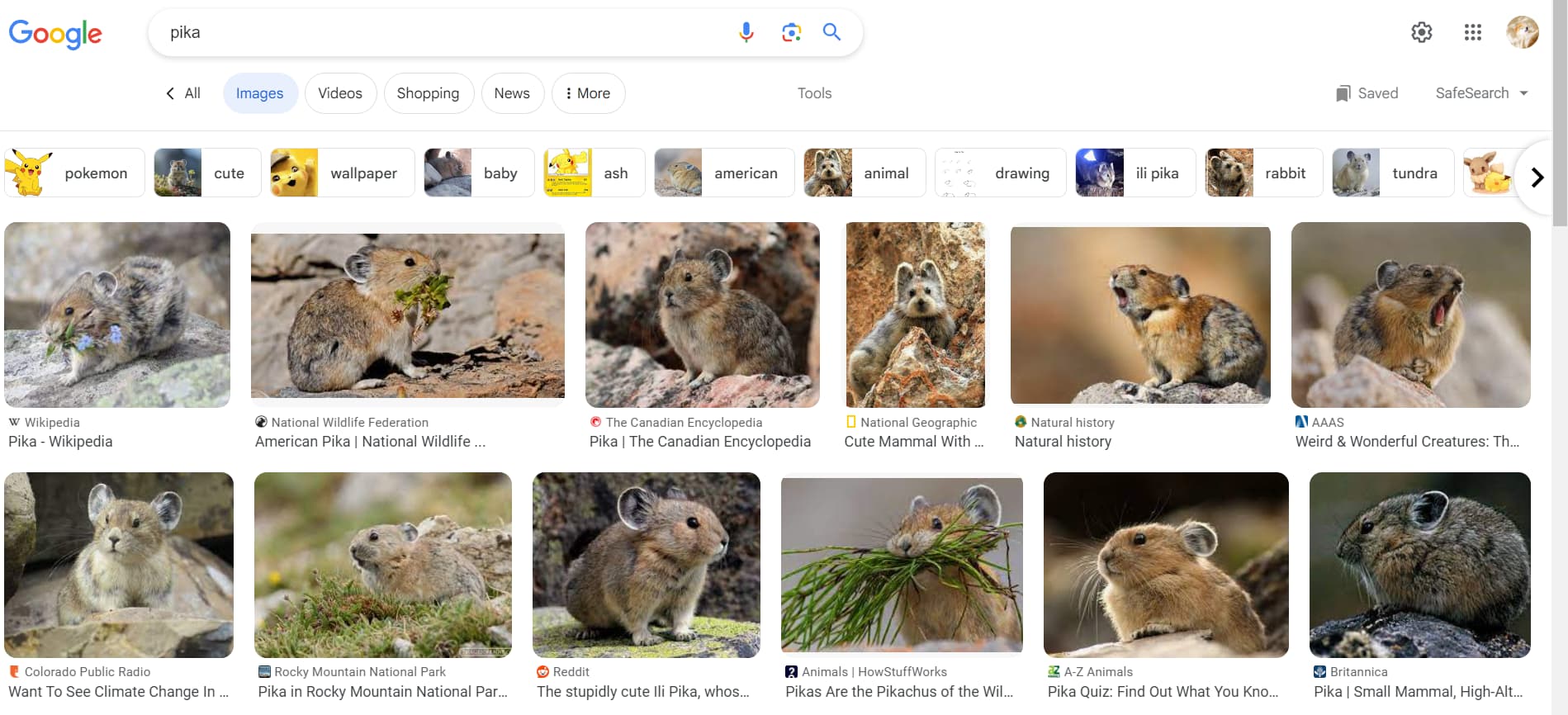
Task: Filter by the cute chip
Action: [x=207, y=173]
